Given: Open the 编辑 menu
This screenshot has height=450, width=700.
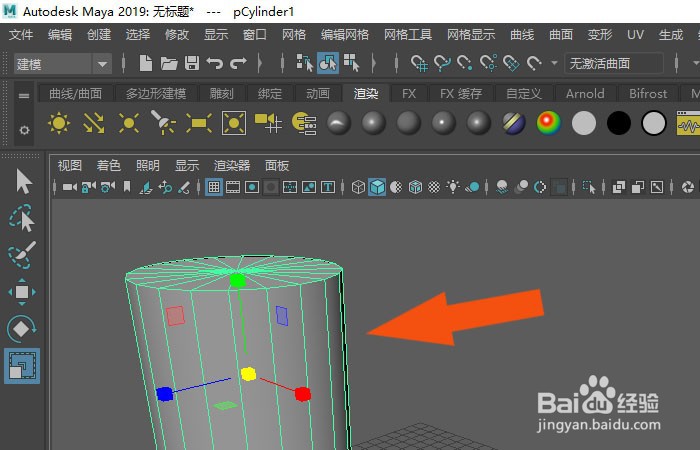Looking at the screenshot, I should point(60,34).
